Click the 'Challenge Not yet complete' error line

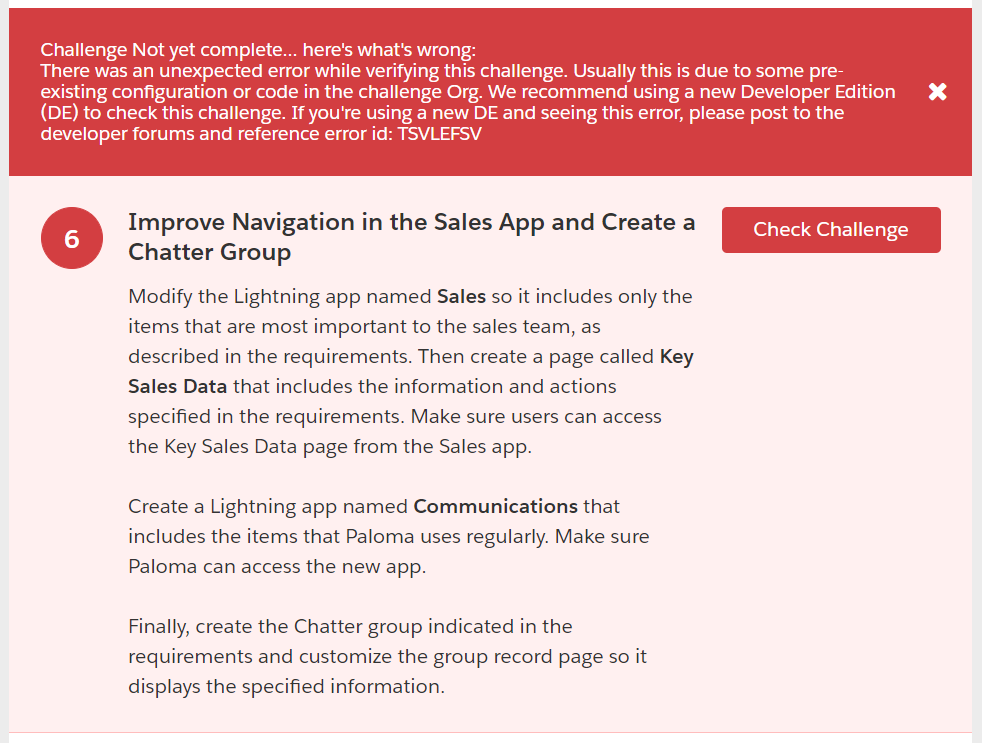(258, 50)
